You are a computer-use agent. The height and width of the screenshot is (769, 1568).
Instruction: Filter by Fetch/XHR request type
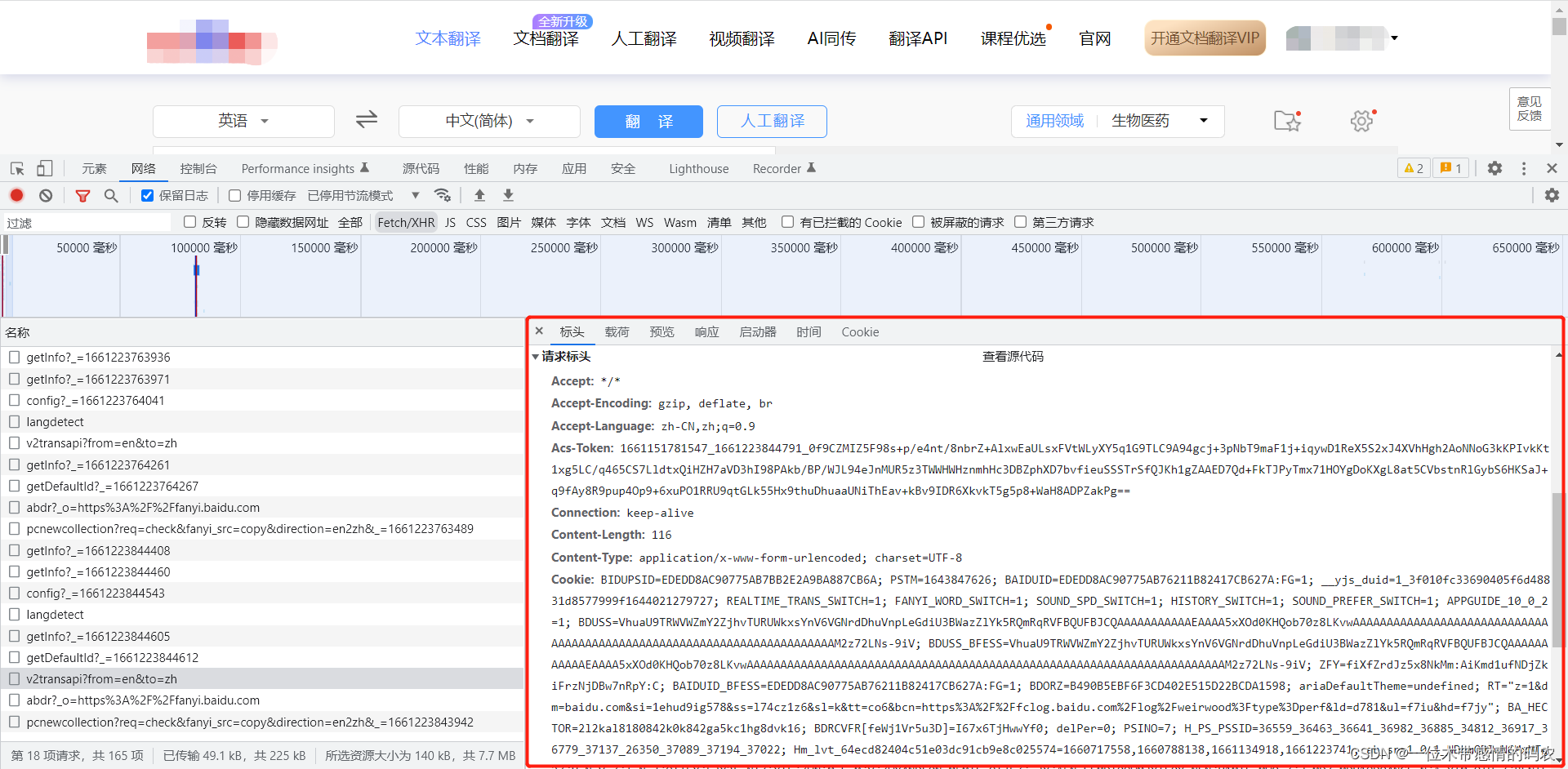point(406,222)
